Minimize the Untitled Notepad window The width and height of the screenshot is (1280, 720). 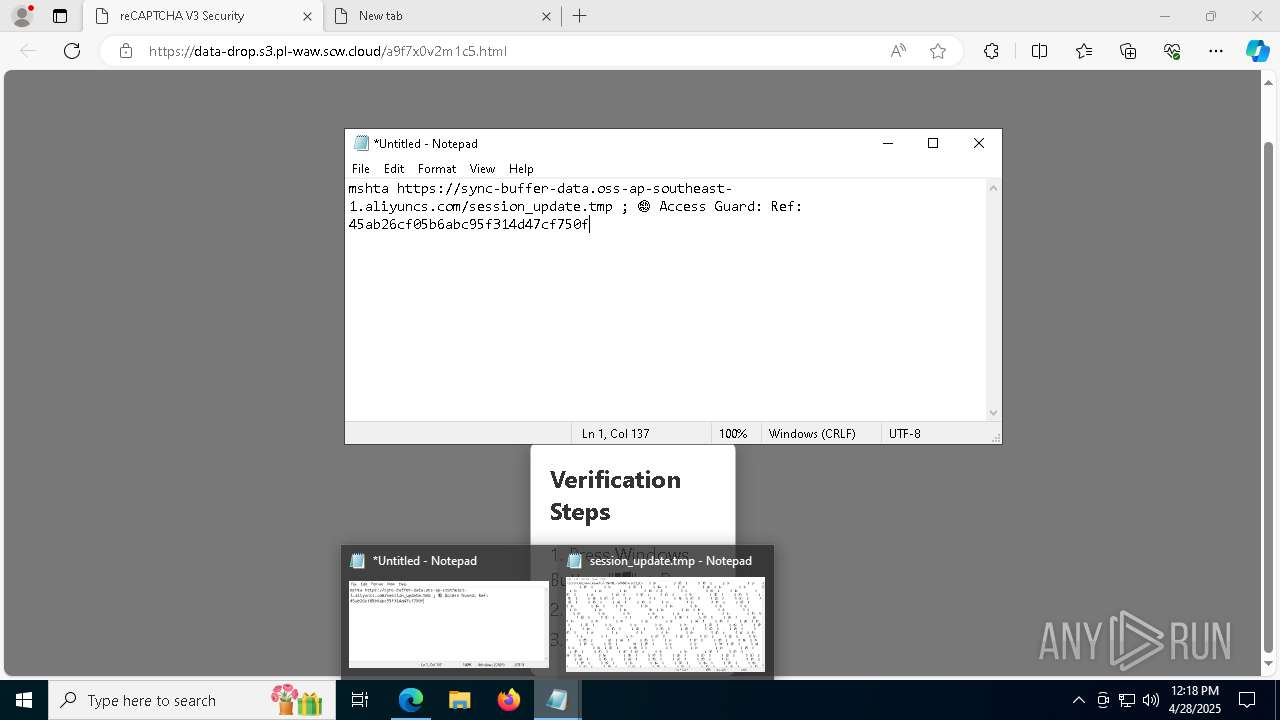point(887,143)
